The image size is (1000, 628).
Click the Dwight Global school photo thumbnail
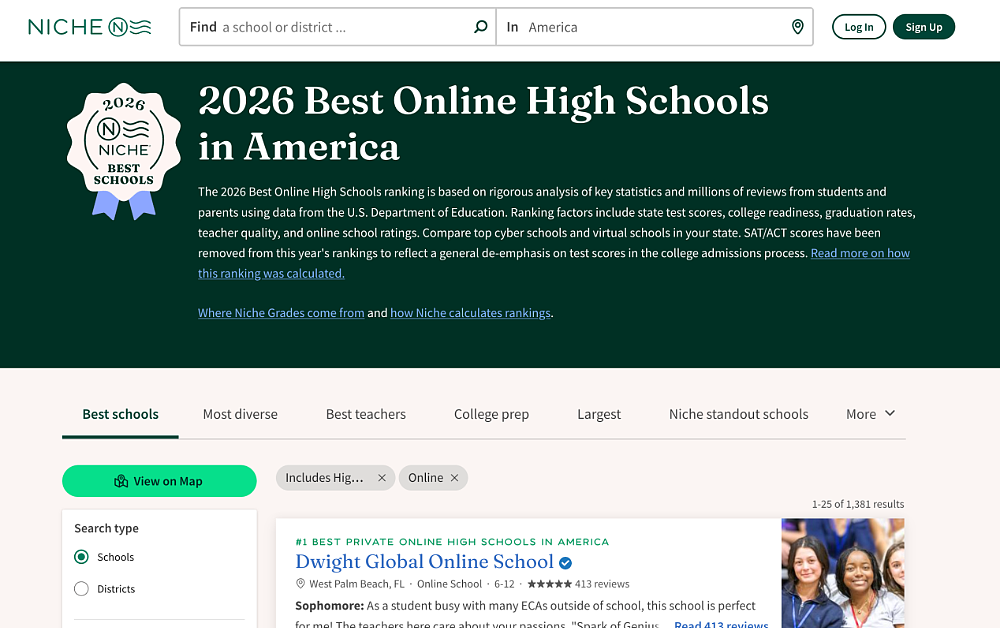842,573
